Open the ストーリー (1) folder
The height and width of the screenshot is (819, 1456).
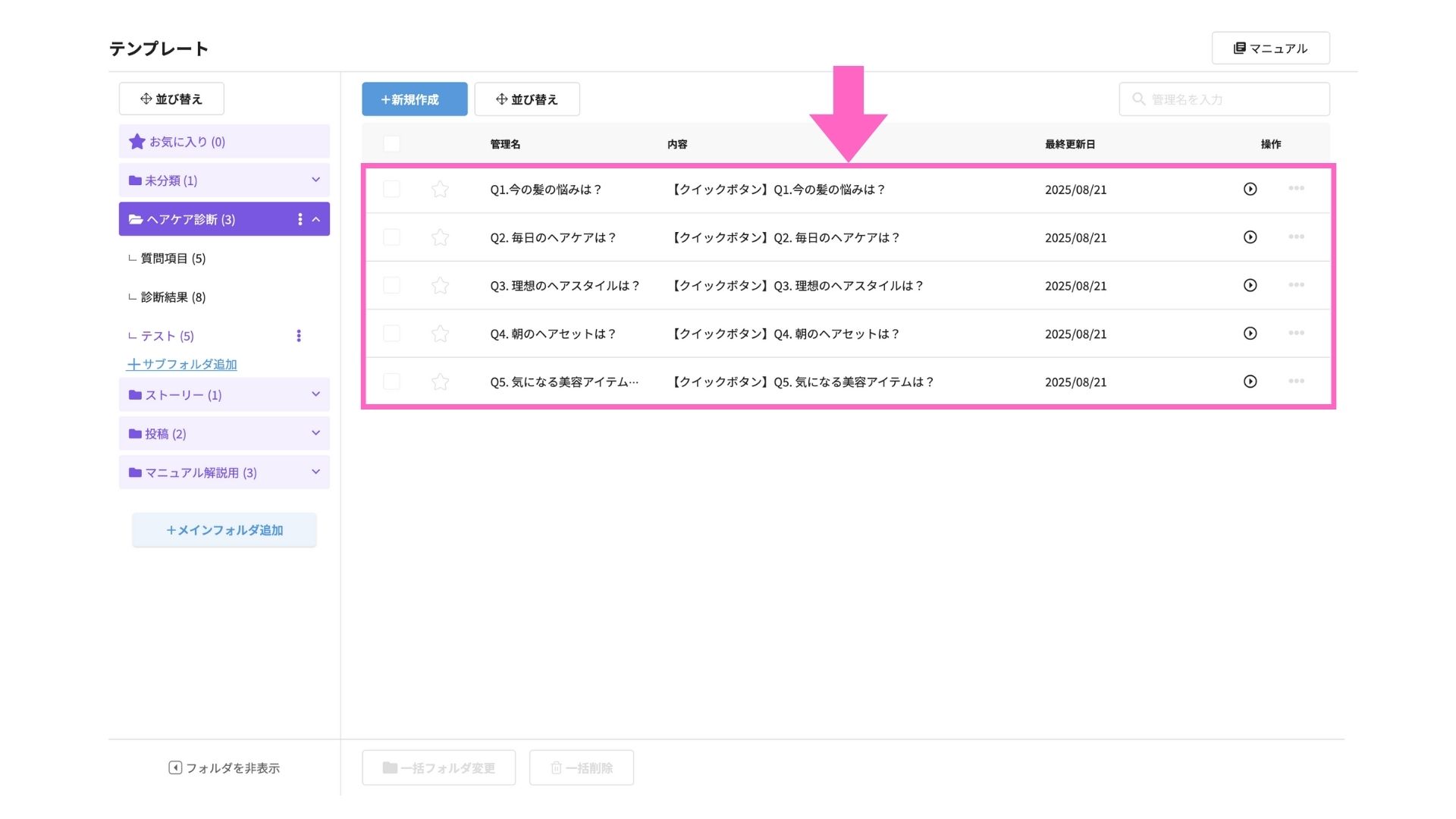(224, 395)
